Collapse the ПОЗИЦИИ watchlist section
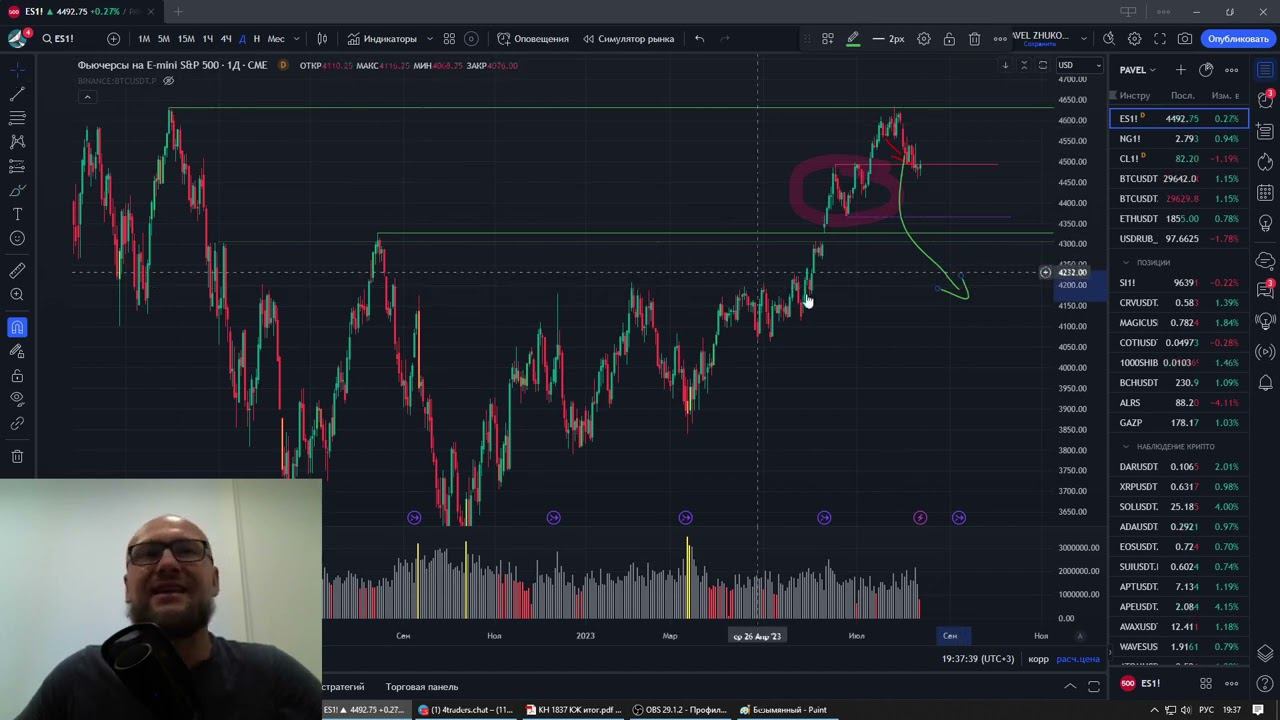This screenshot has width=1280, height=720. point(1127,263)
